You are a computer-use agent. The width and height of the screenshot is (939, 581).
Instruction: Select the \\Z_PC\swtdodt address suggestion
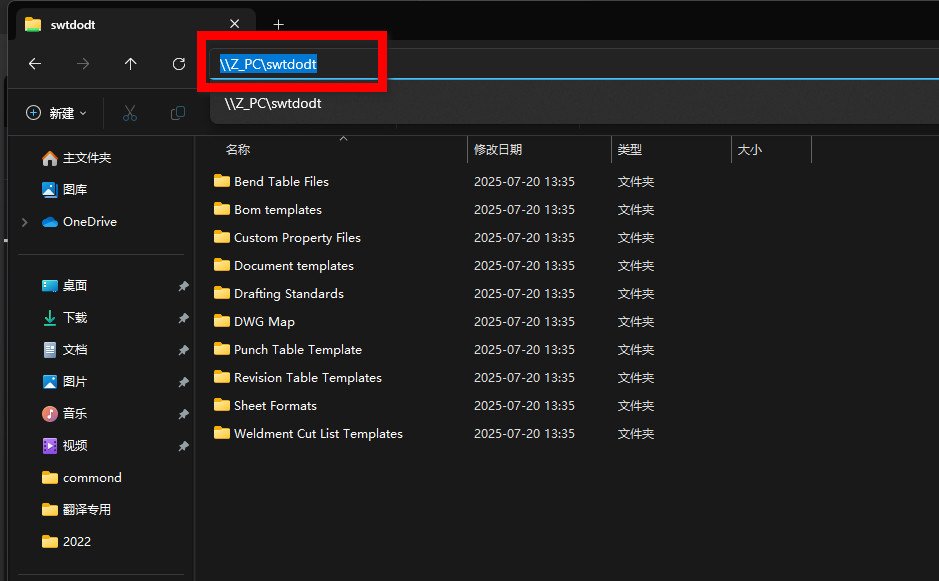(273, 103)
